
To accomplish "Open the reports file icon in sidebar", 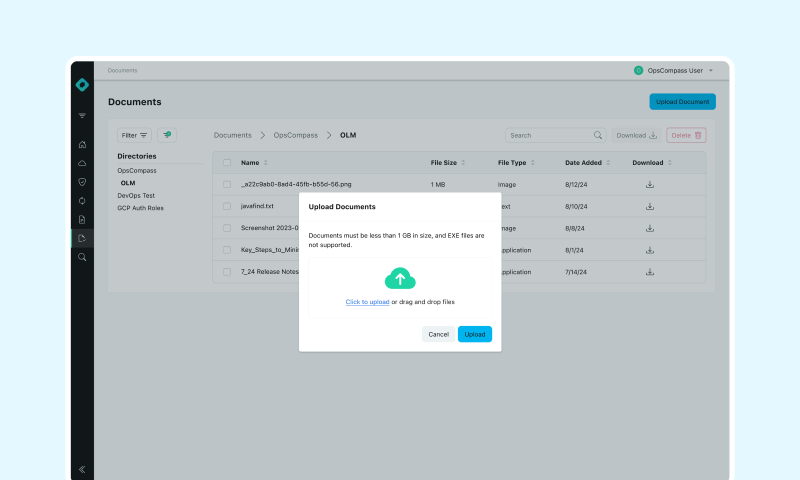I will click(82, 220).
